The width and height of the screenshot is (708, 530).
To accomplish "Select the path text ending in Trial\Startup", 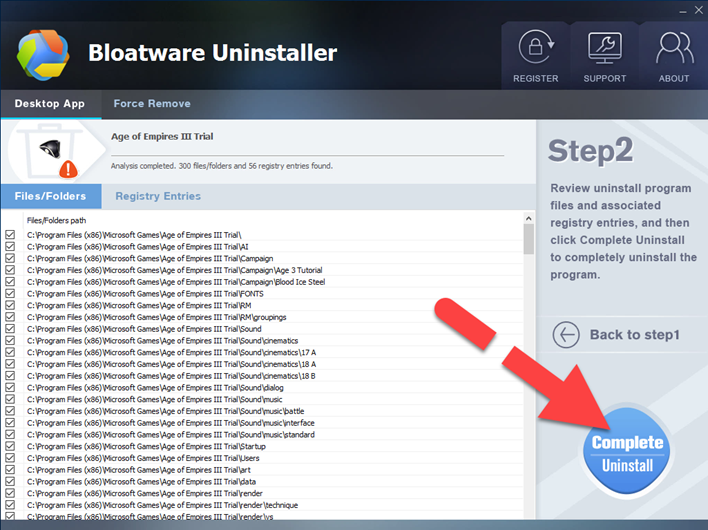I will (x=146, y=446).
